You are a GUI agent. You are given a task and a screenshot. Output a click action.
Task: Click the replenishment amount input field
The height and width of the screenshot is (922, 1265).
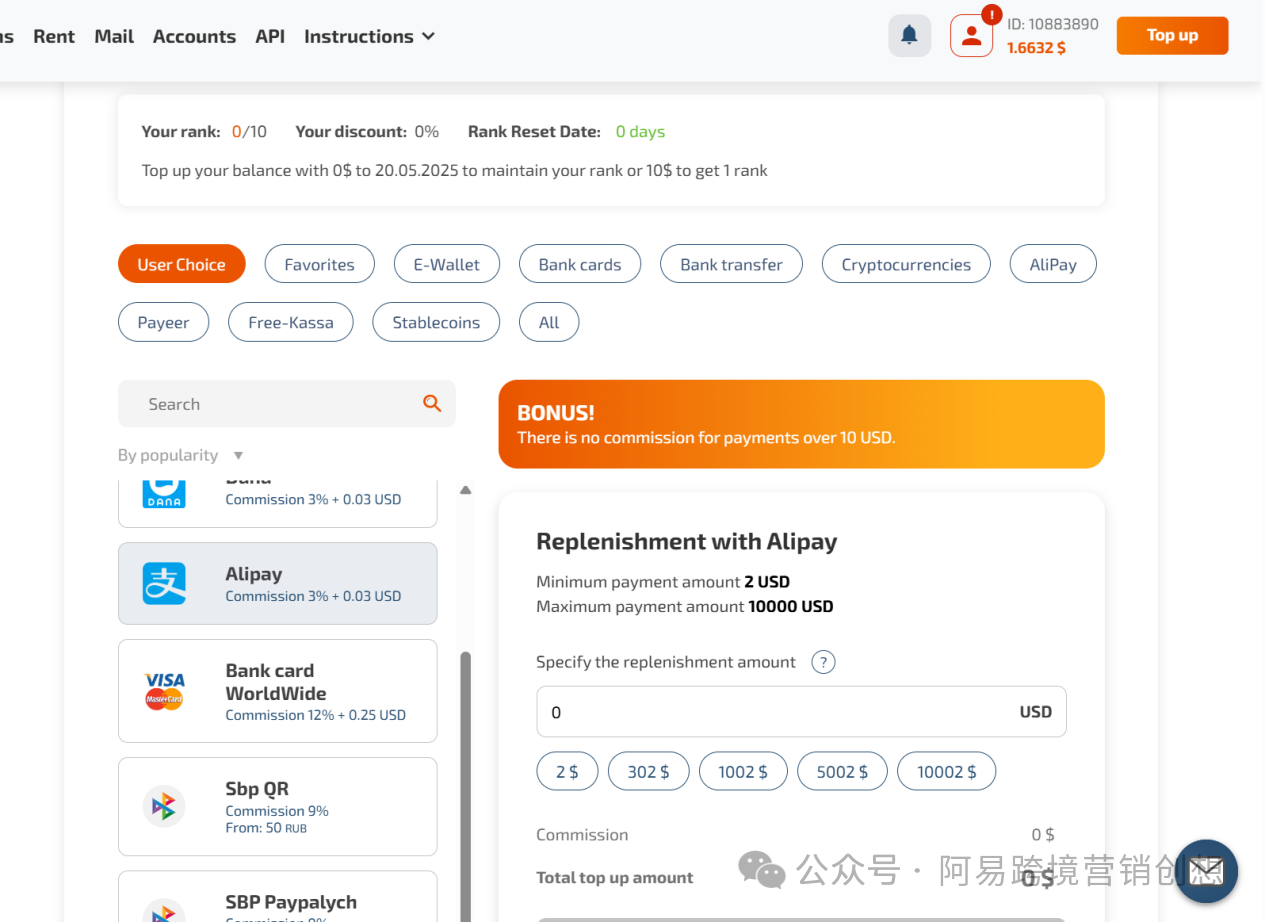pos(801,711)
